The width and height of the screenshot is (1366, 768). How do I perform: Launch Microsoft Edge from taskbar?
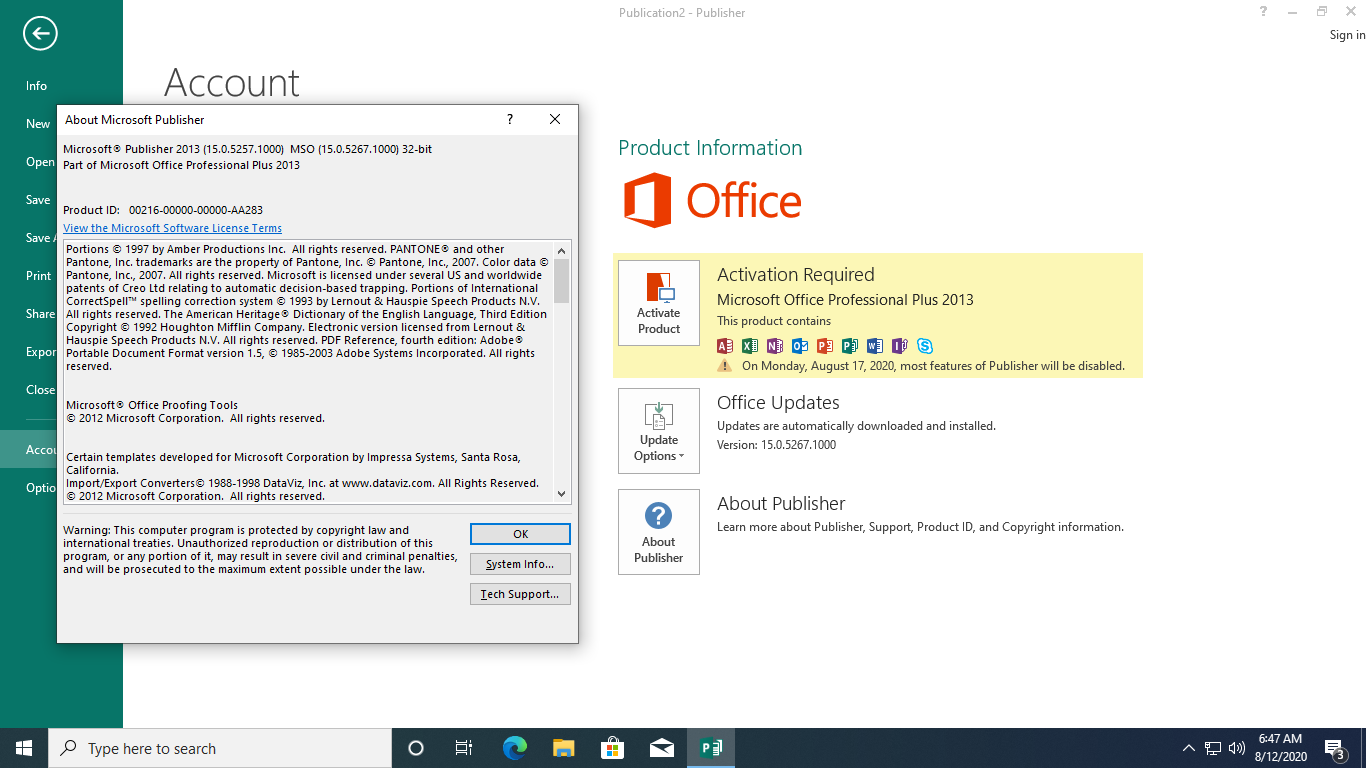pyautogui.click(x=515, y=748)
